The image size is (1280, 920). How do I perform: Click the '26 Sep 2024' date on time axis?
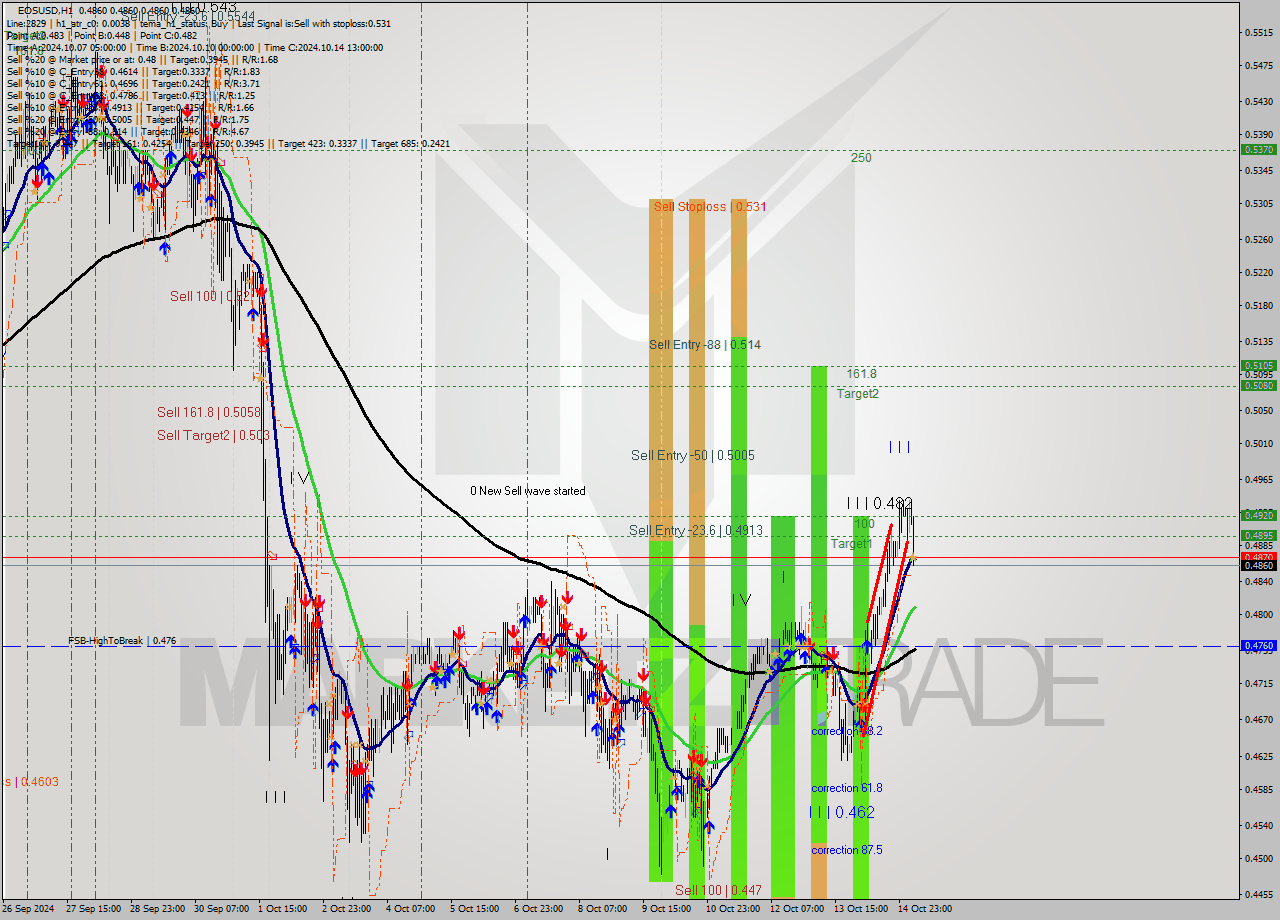pos(28,909)
